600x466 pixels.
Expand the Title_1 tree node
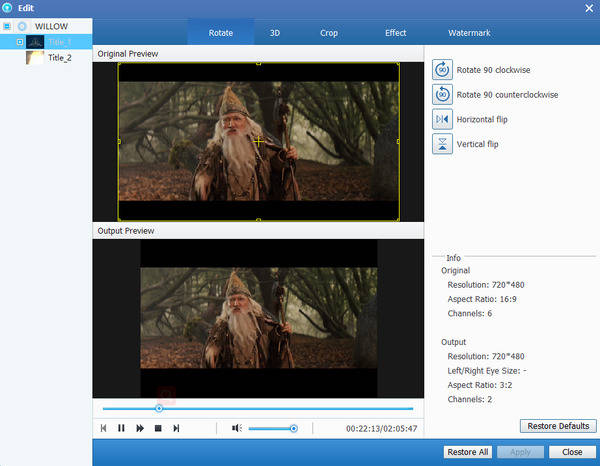(20, 42)
